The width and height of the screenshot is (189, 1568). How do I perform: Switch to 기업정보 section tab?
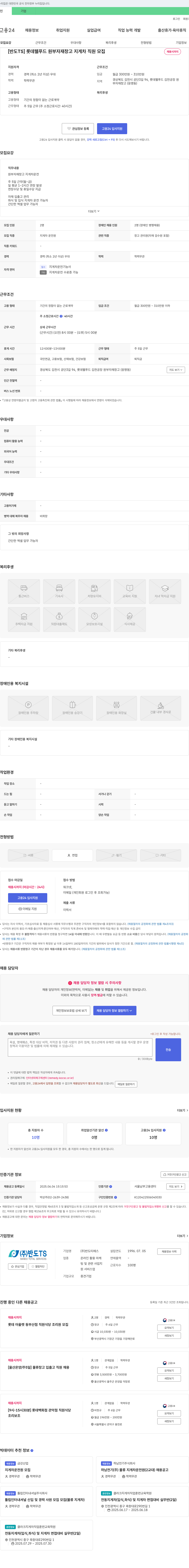click(x=181, y=43)
